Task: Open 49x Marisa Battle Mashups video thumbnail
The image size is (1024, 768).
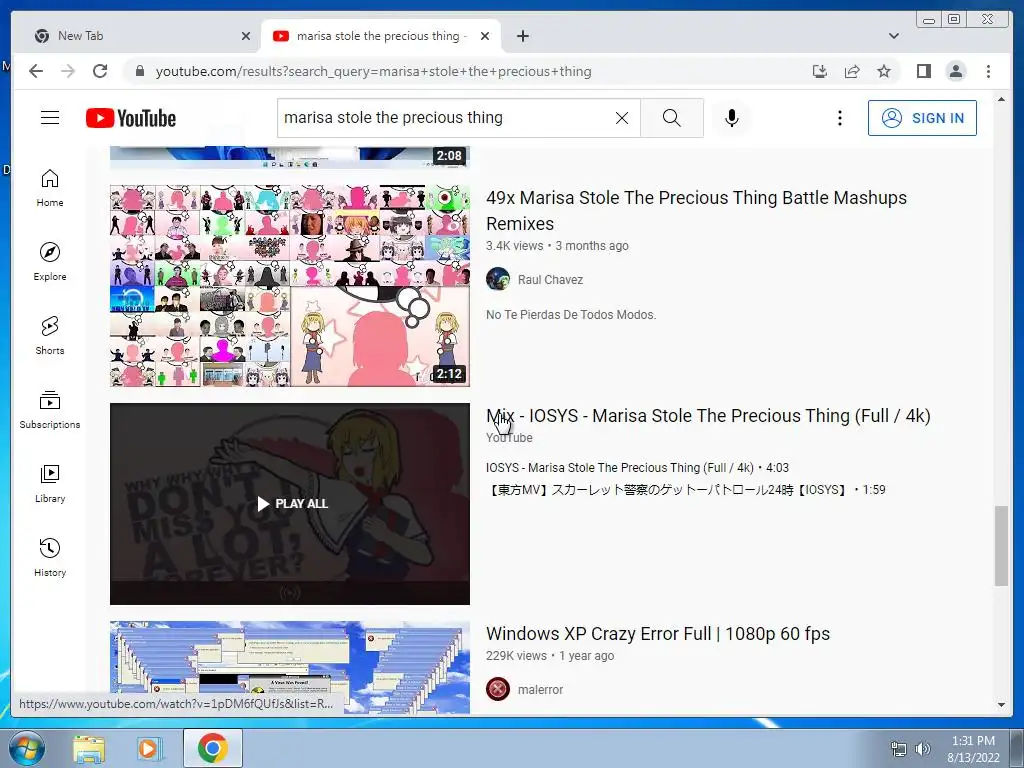Action: pyautogui.click(x=289, y=285)
